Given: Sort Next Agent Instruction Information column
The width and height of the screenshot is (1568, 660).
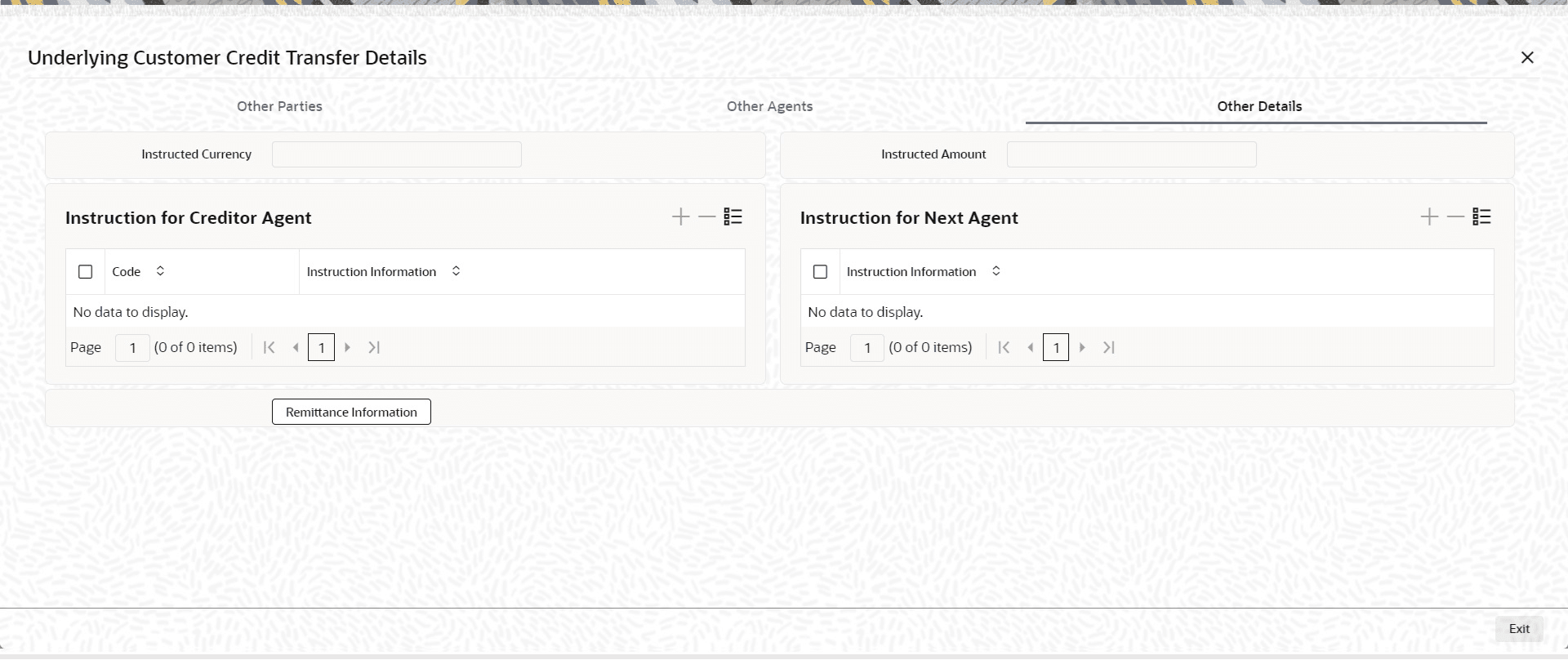Looking at the screenshot, I should coord(996,271).
